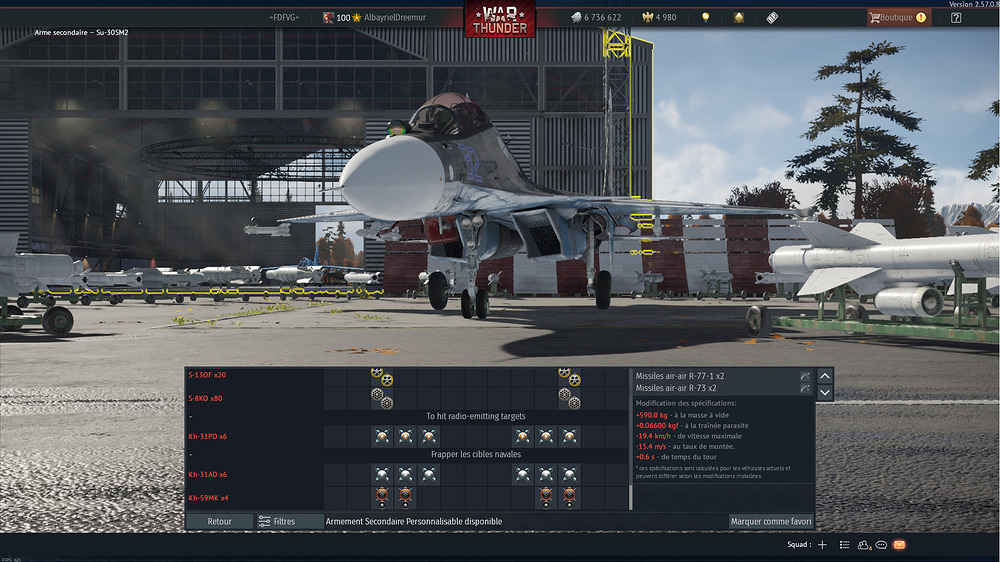Select the S-13OF x20 row label
Viewport: 1000px width, 562px height.
pyautogui.click(x=207, y=375)
